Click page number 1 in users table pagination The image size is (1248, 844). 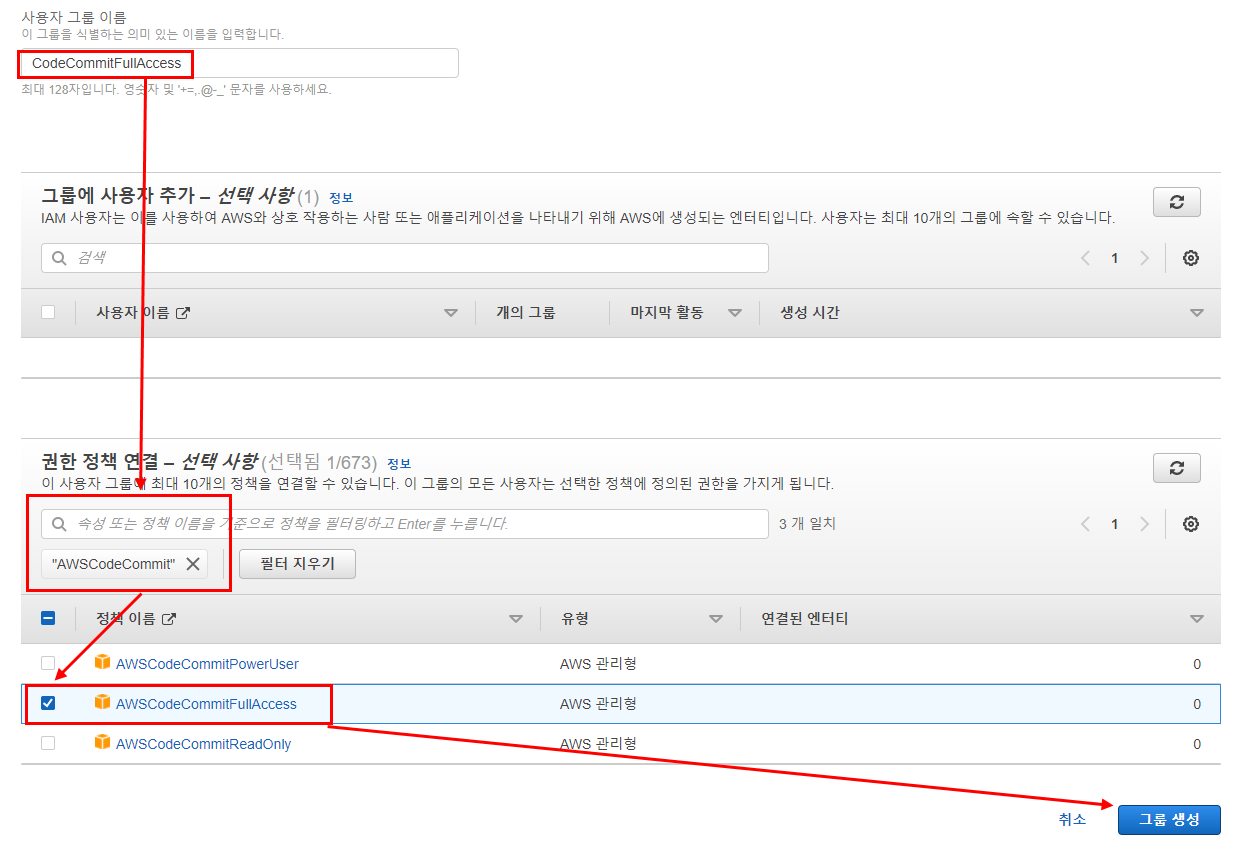click(1115, 258)
